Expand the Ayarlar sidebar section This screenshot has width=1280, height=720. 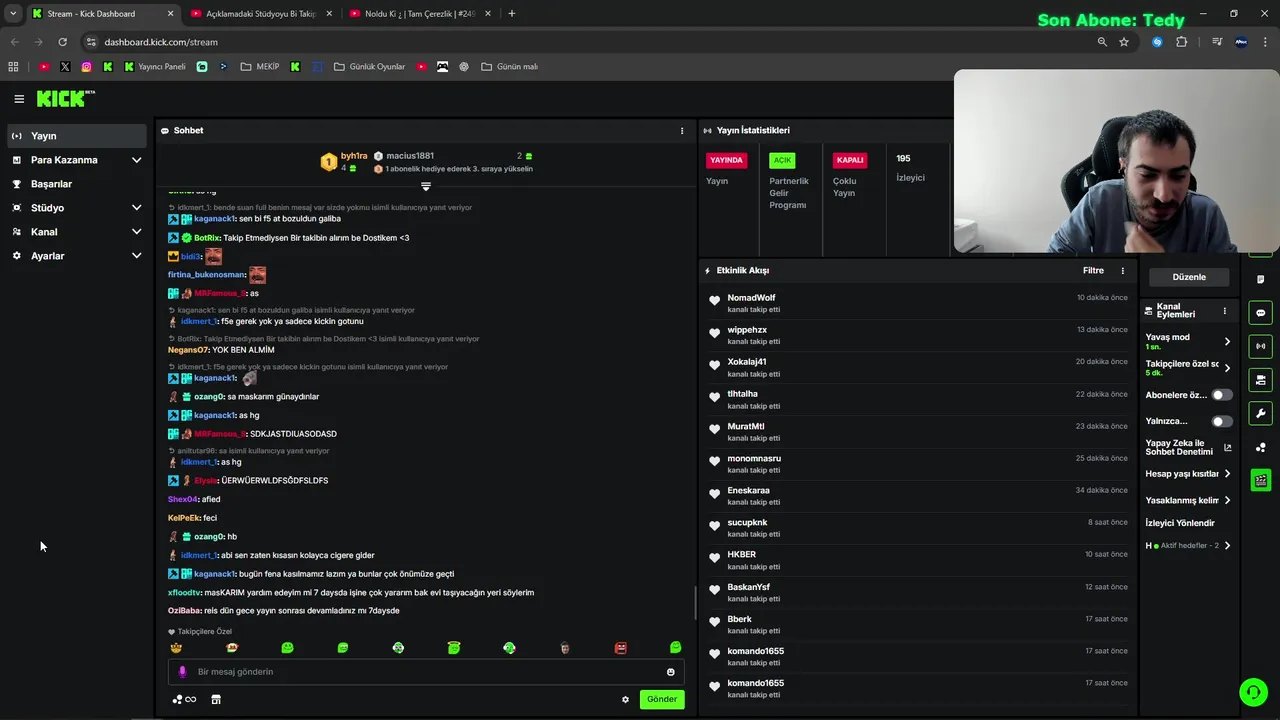click(x=78, y=256)
